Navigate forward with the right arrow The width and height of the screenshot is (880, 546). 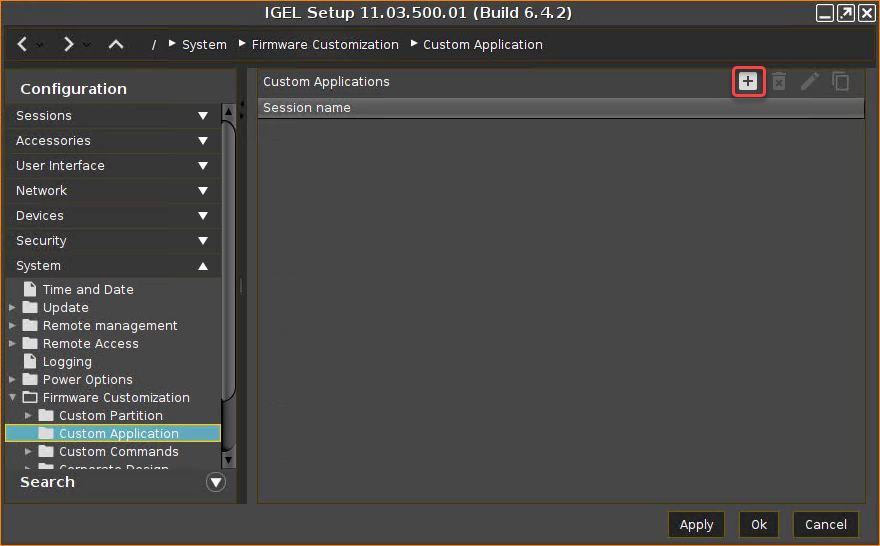(68, 44)
